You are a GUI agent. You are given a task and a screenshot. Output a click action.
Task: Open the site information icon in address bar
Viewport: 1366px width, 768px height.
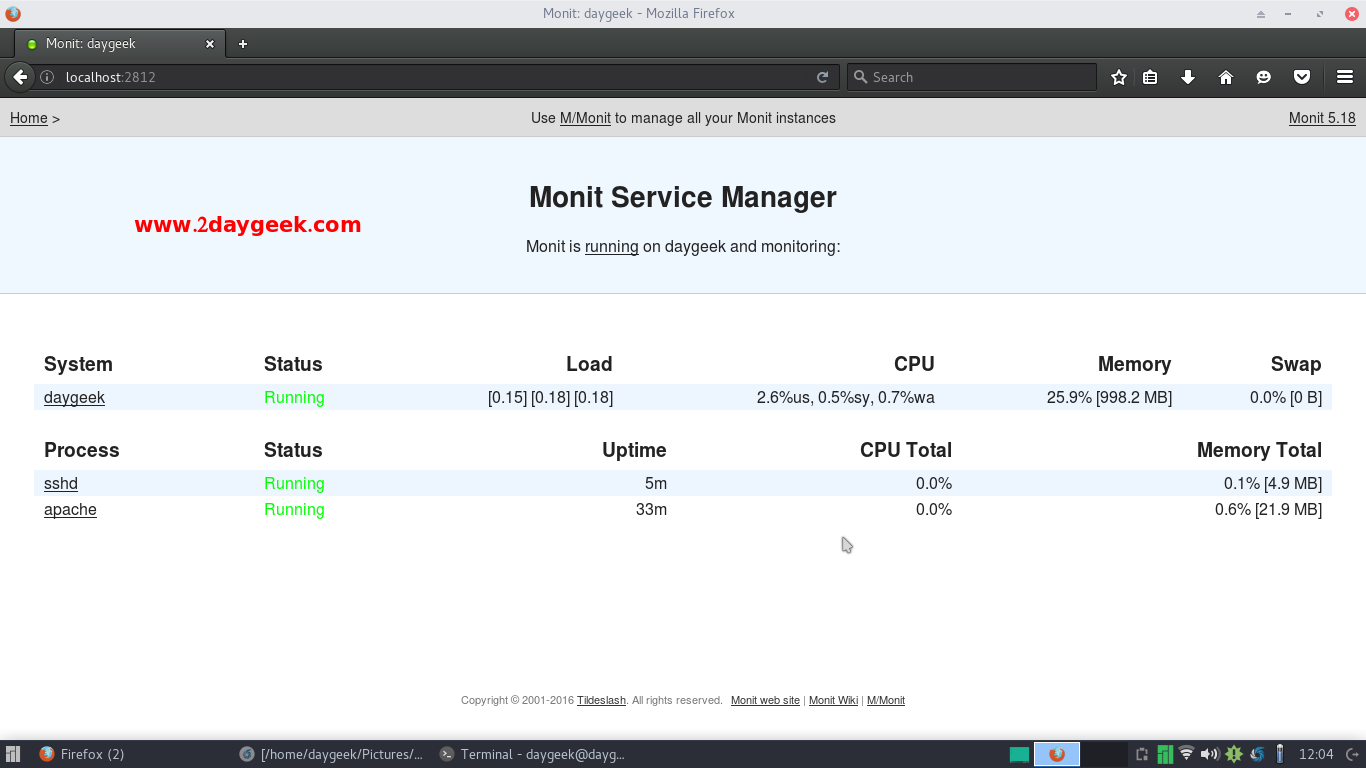pyautogui.click(x=46, y=77)
